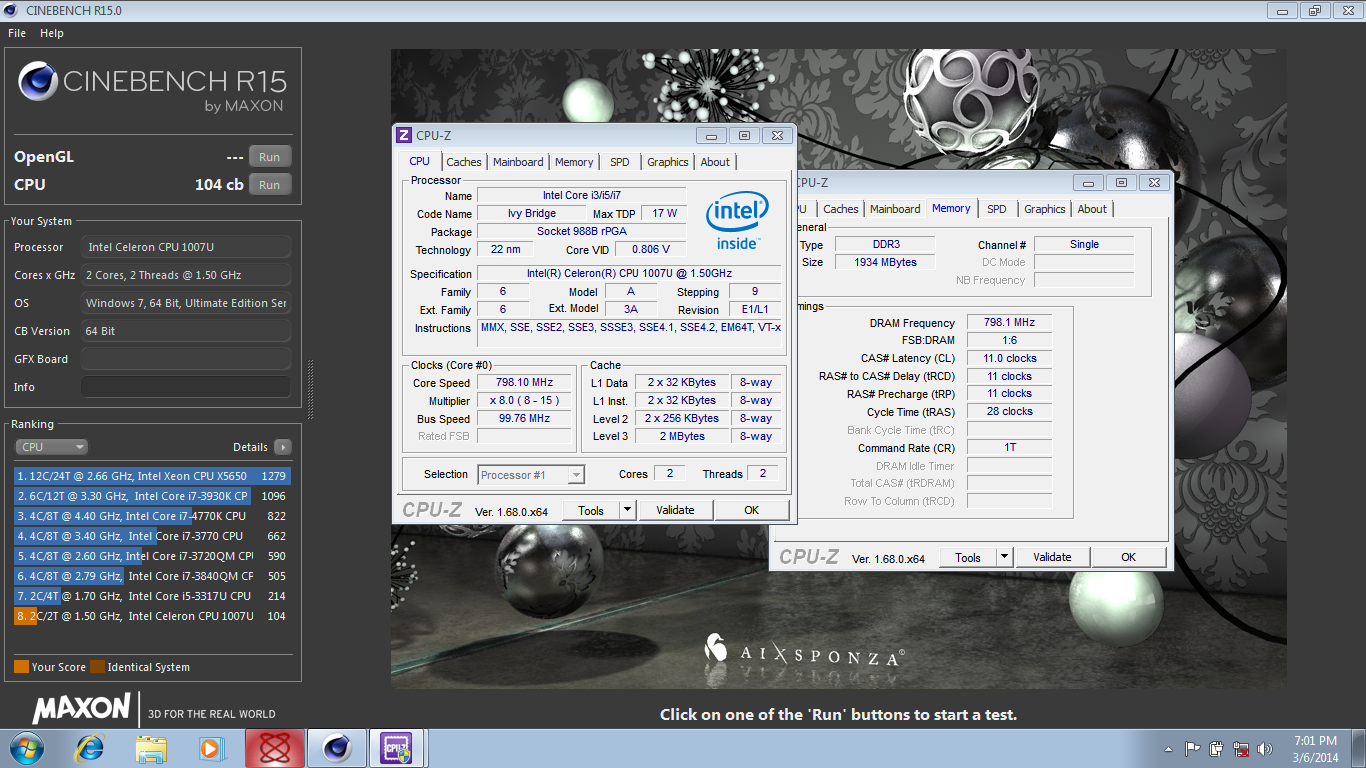Switch to Mainboard tab in front CPU-Z
This screenshot has height=768, width=1366.
point(518,162)
